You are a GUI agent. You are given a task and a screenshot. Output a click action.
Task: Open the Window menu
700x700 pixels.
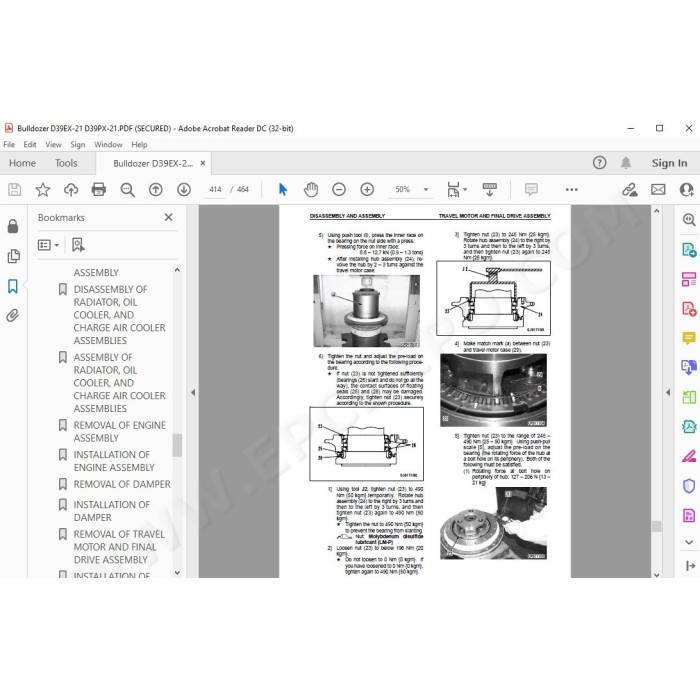[108, 145]
